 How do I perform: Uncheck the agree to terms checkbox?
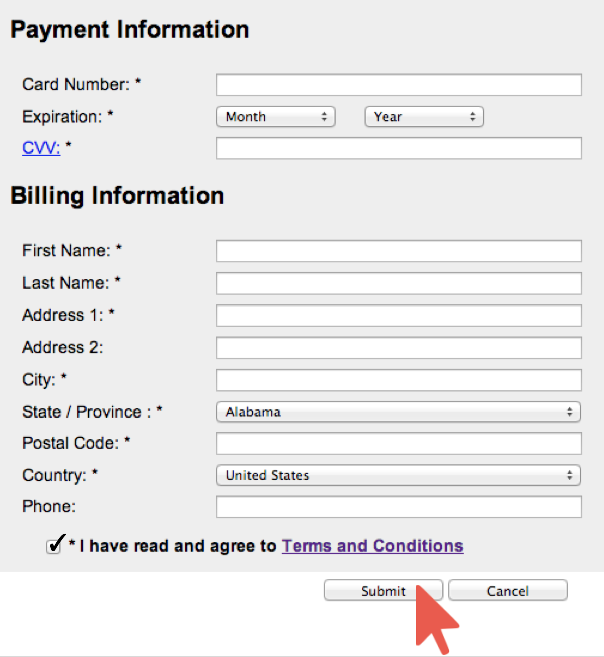pyautogui.click(x=54, y=546)
